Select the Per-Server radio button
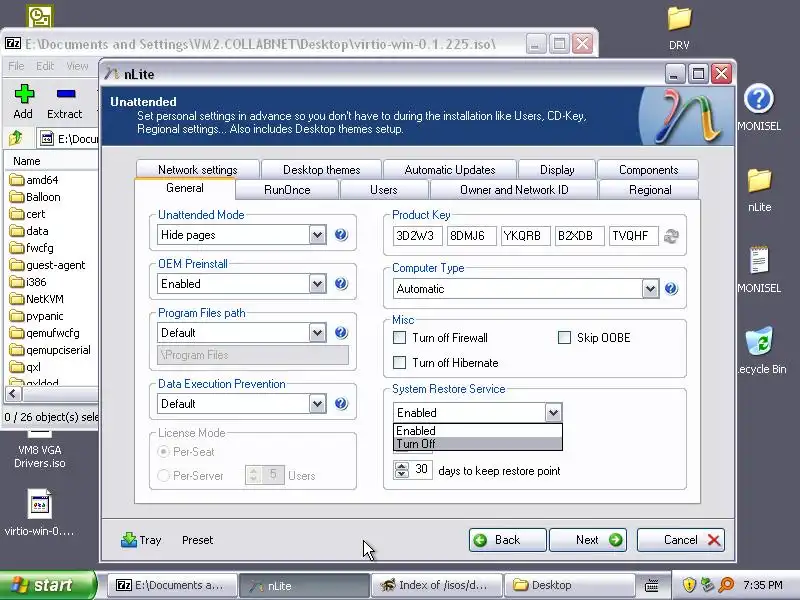 click(163, 476)
